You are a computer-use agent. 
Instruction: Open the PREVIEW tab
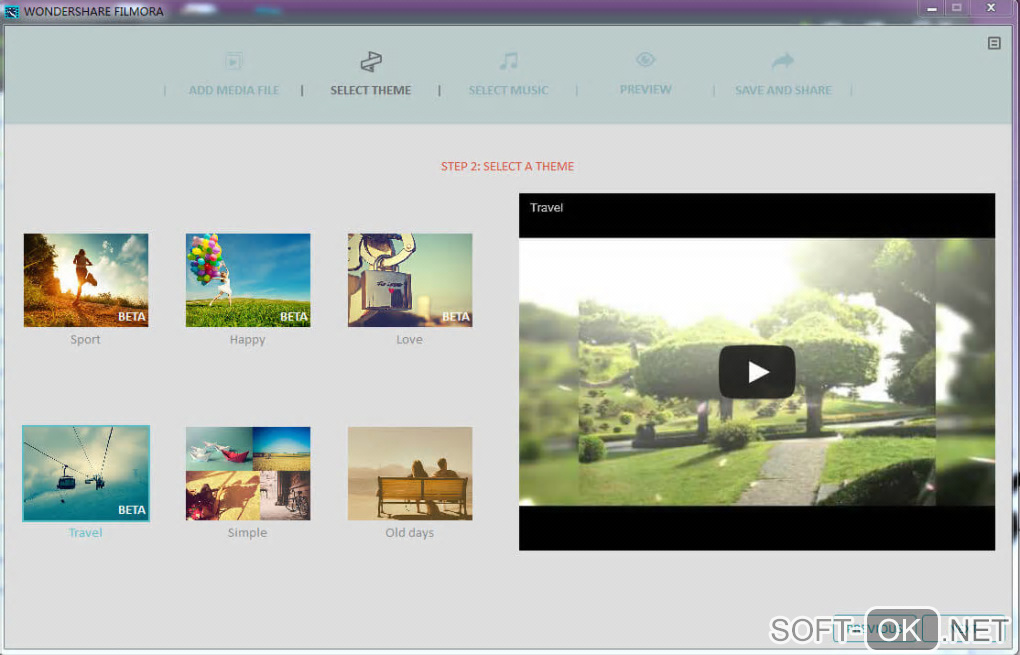click(x=645, y=90)
